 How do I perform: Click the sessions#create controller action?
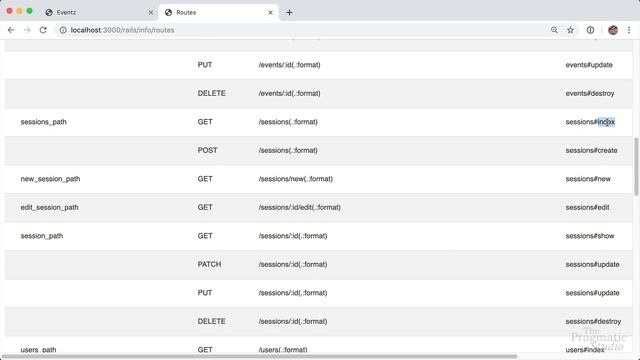pyautogui.click(x=591, y=150)
